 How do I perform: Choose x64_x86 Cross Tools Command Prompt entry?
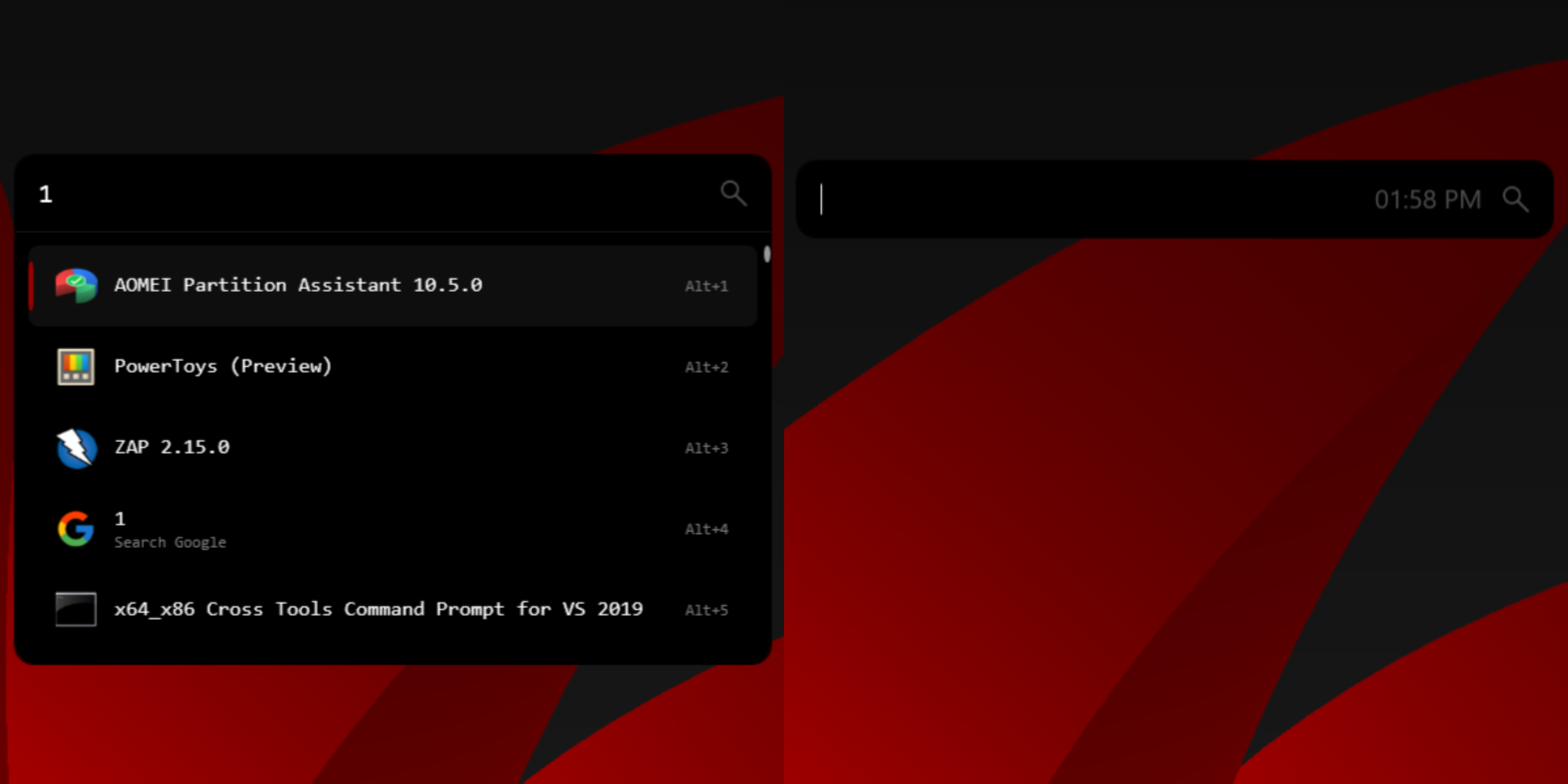(x=378, y=609)
